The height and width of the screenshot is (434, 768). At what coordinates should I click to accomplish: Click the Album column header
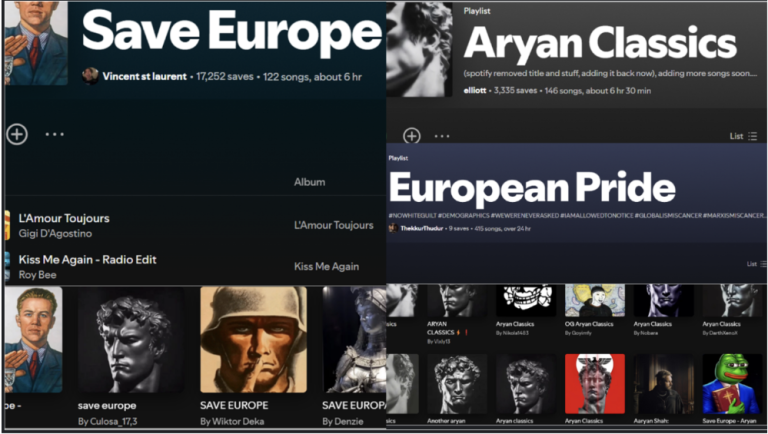click(310, 182)
